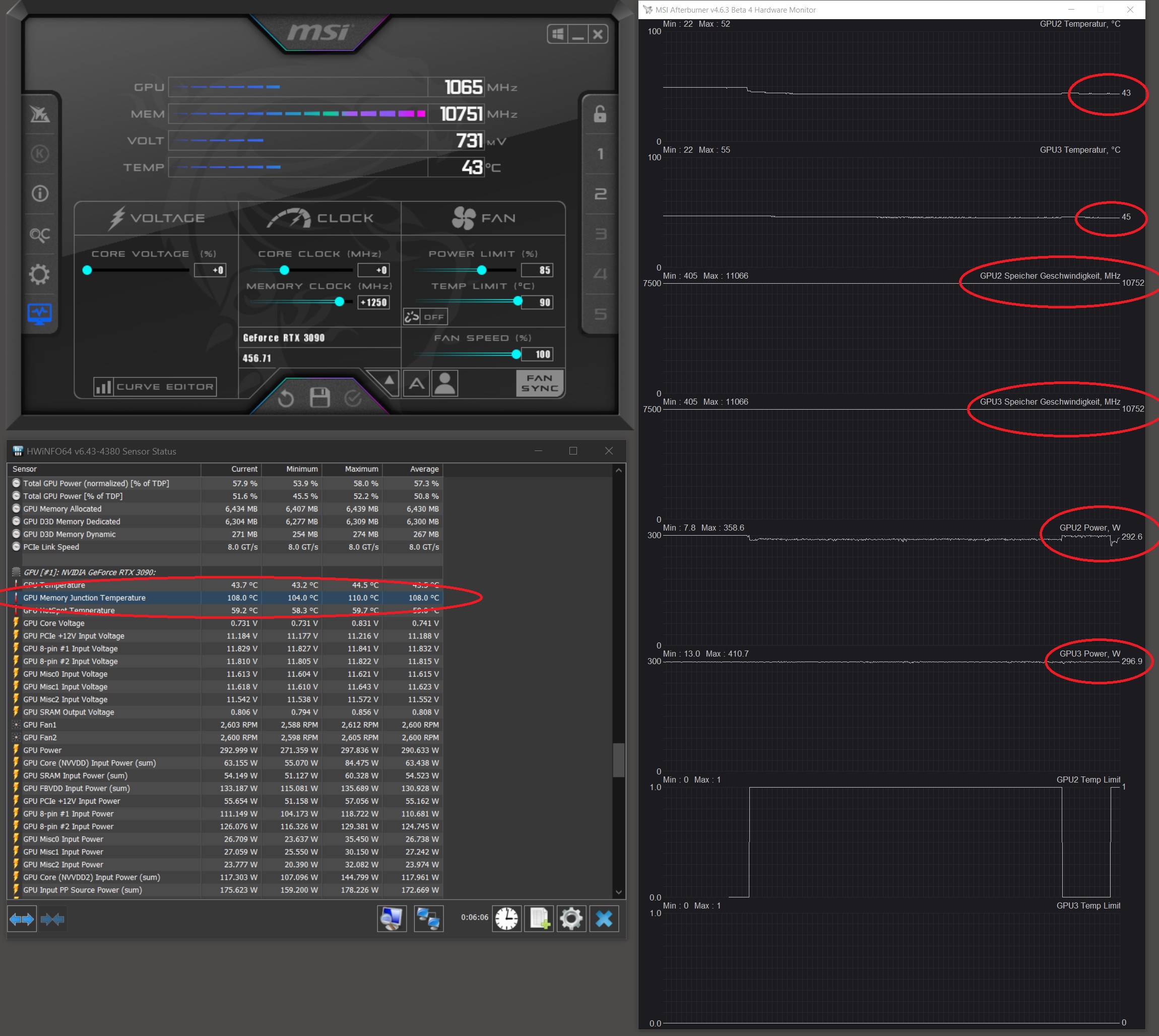Click the reset settings arrow icon
Screen dimensions: 1159x1036
[286, 399]
